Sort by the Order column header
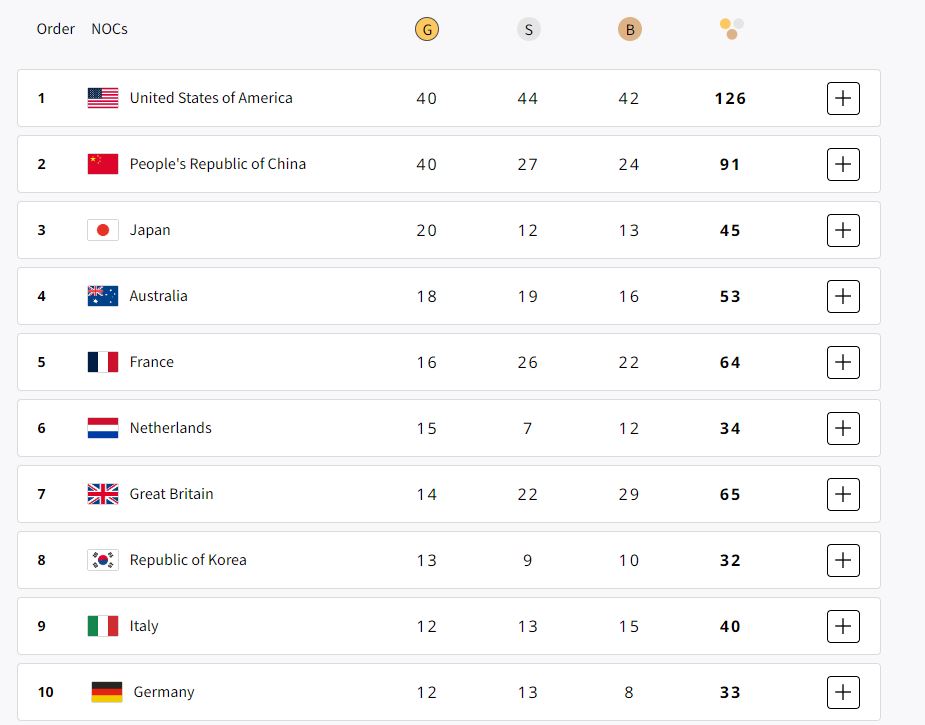Image resolution: width=925 pixels, height=725 pixels. [x=56, y=29]
